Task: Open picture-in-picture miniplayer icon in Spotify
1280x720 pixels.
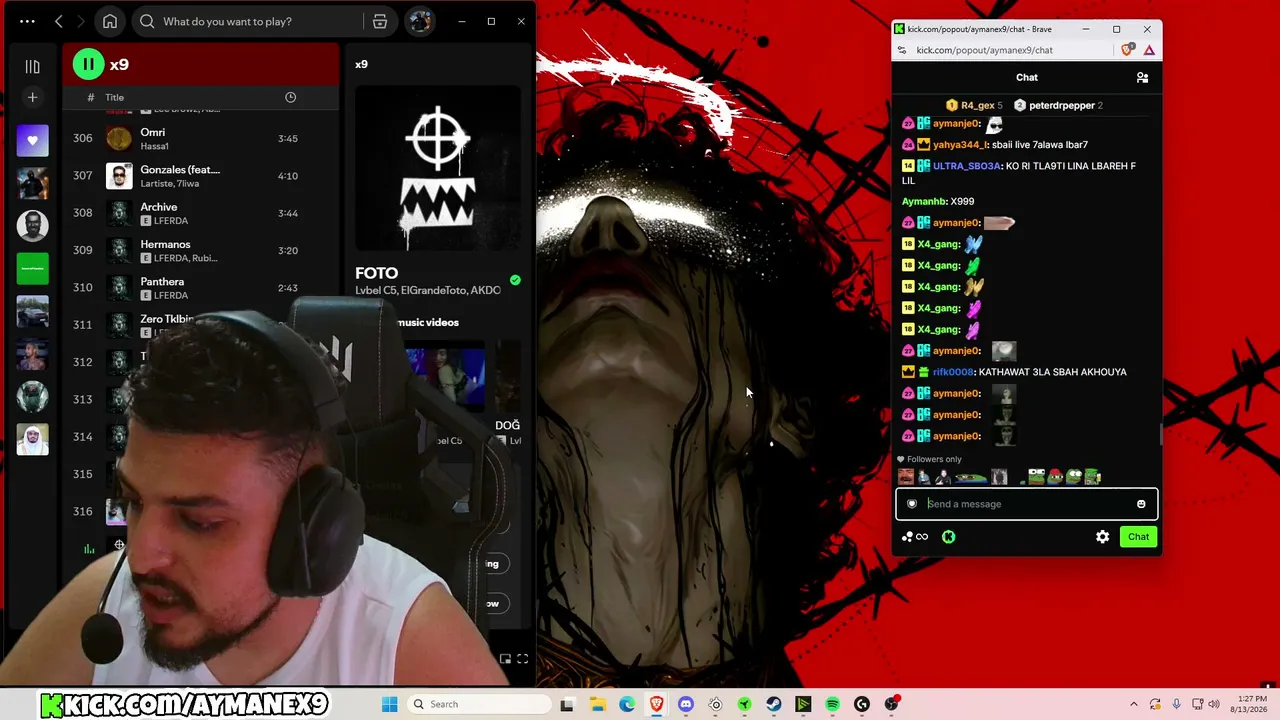Action: 505,659
